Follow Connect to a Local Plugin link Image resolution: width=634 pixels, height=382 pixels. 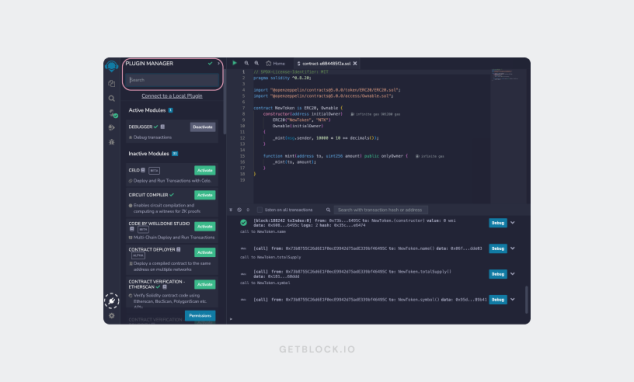point(172,96)
